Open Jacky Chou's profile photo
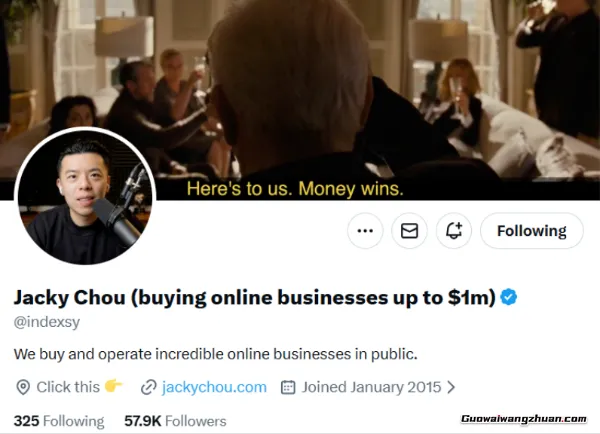The height and width of the screenshot is (434, 600). (85, 196)
